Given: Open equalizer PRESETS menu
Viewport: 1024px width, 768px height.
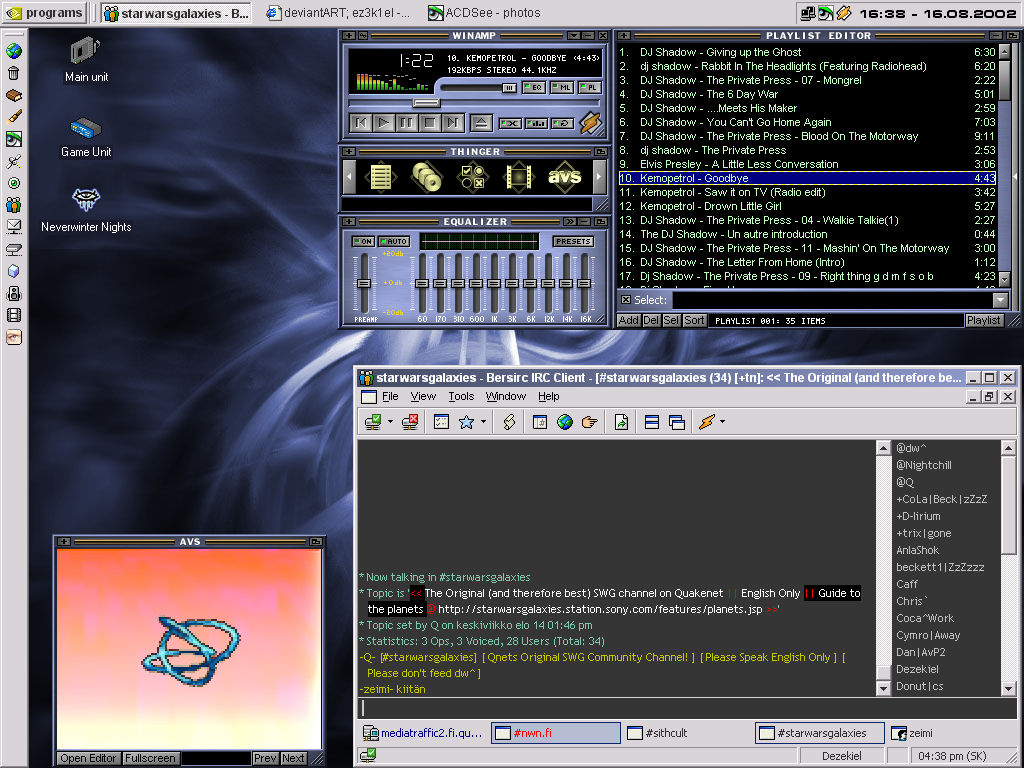Looking at the screenshot, I should click(x=573, y=241).
